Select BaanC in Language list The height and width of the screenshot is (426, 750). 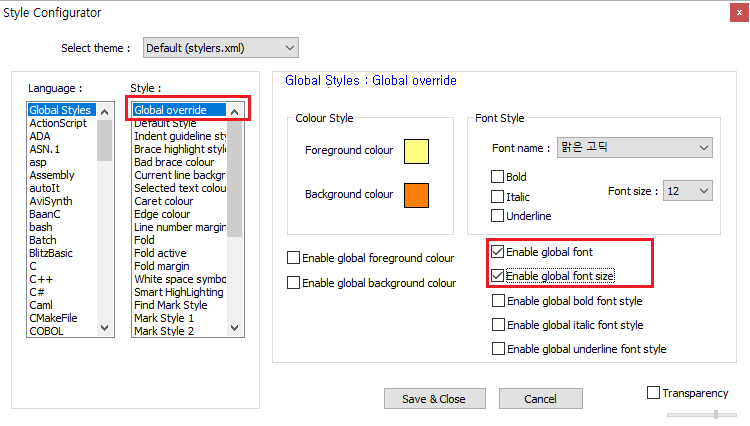click(x=62, y=214)
